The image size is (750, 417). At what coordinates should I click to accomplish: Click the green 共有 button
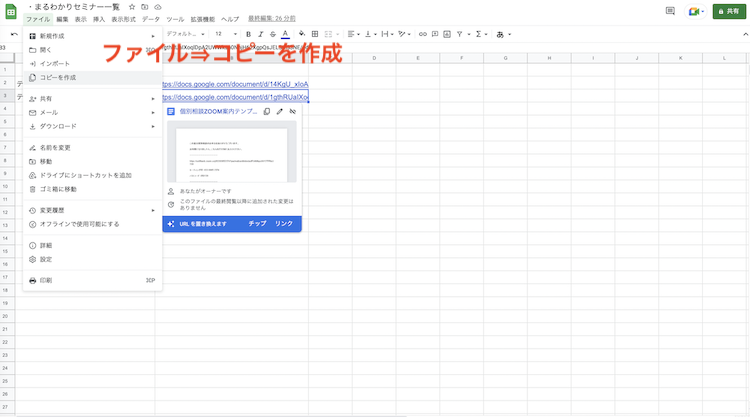(727, 12)
